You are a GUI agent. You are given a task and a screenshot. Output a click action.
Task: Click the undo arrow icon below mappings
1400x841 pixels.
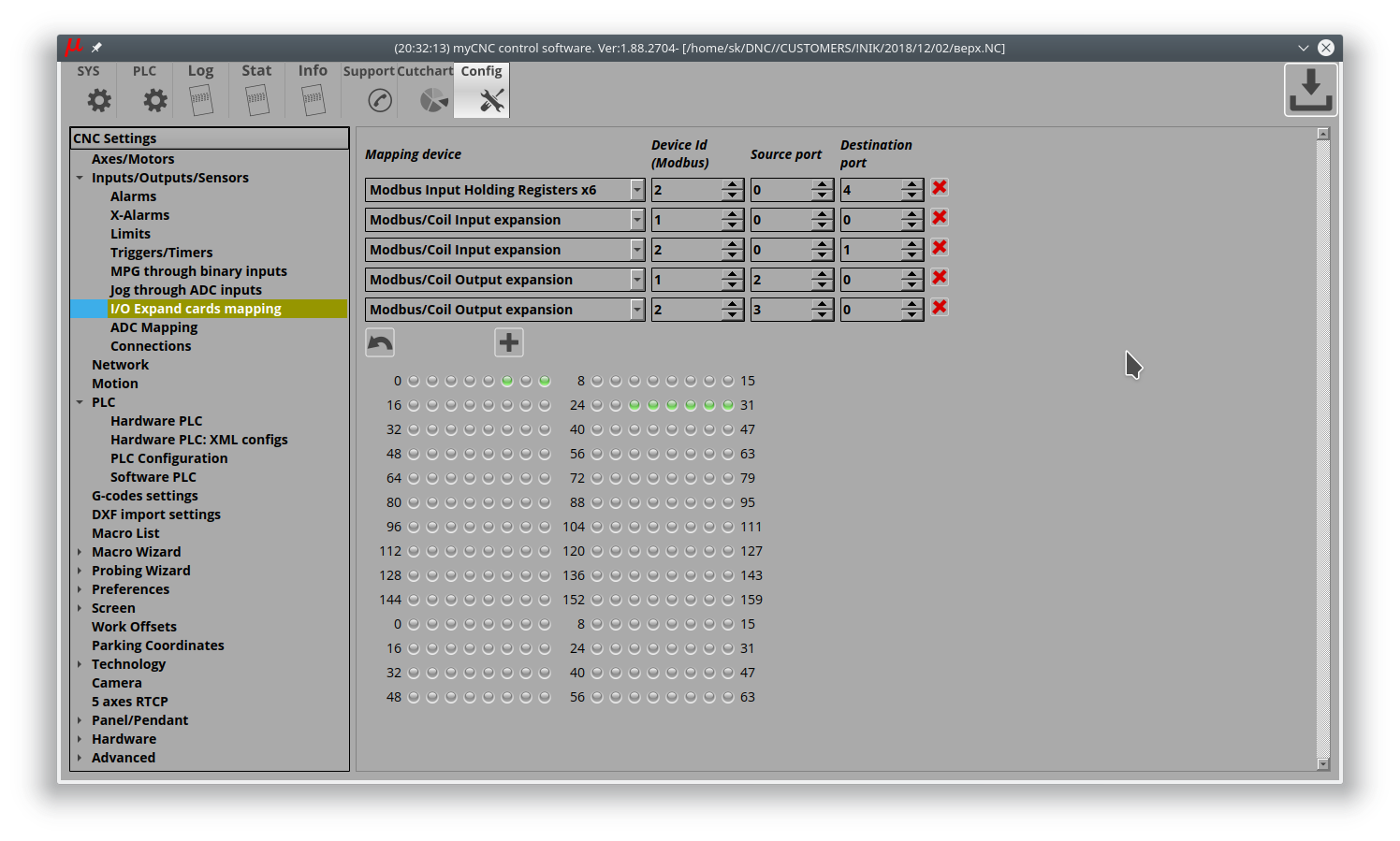(x=380, y=342)
